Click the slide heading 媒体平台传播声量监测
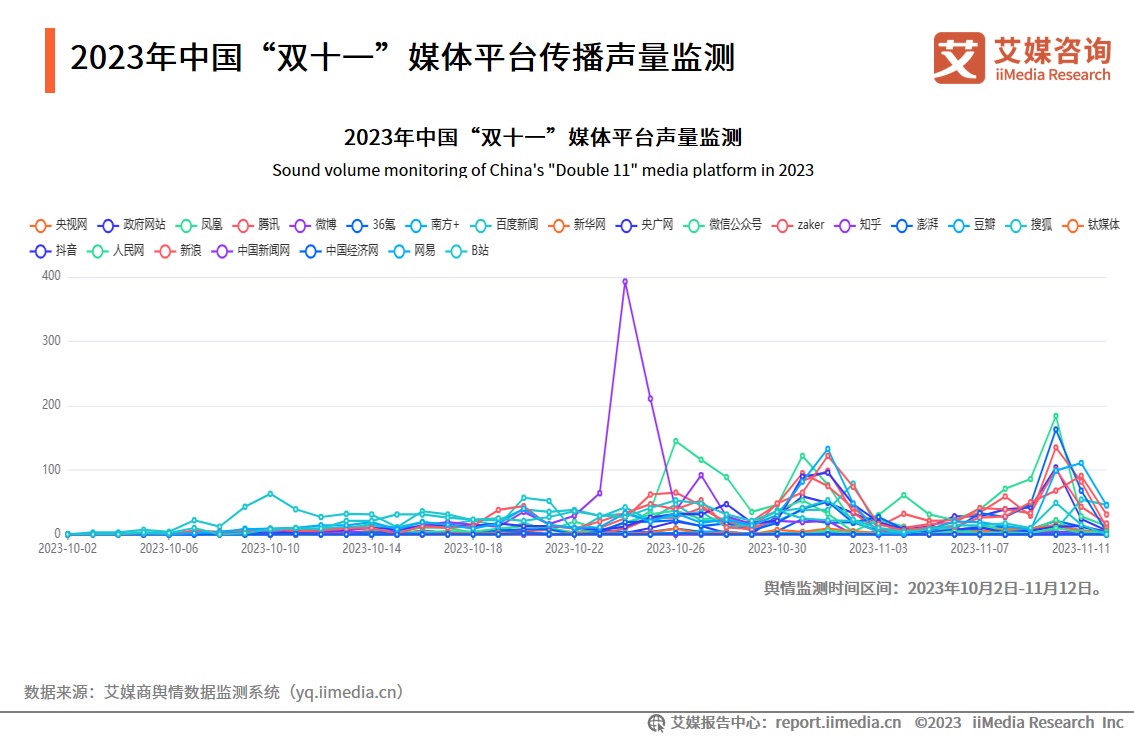This screenshot has width=1134, height=737. click(572, 58)
